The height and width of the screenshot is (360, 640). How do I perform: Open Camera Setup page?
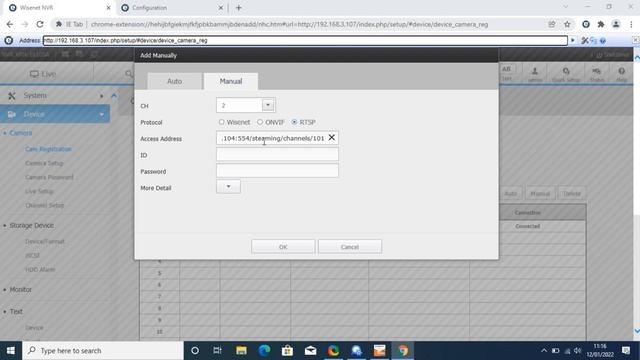pos(44,163)
